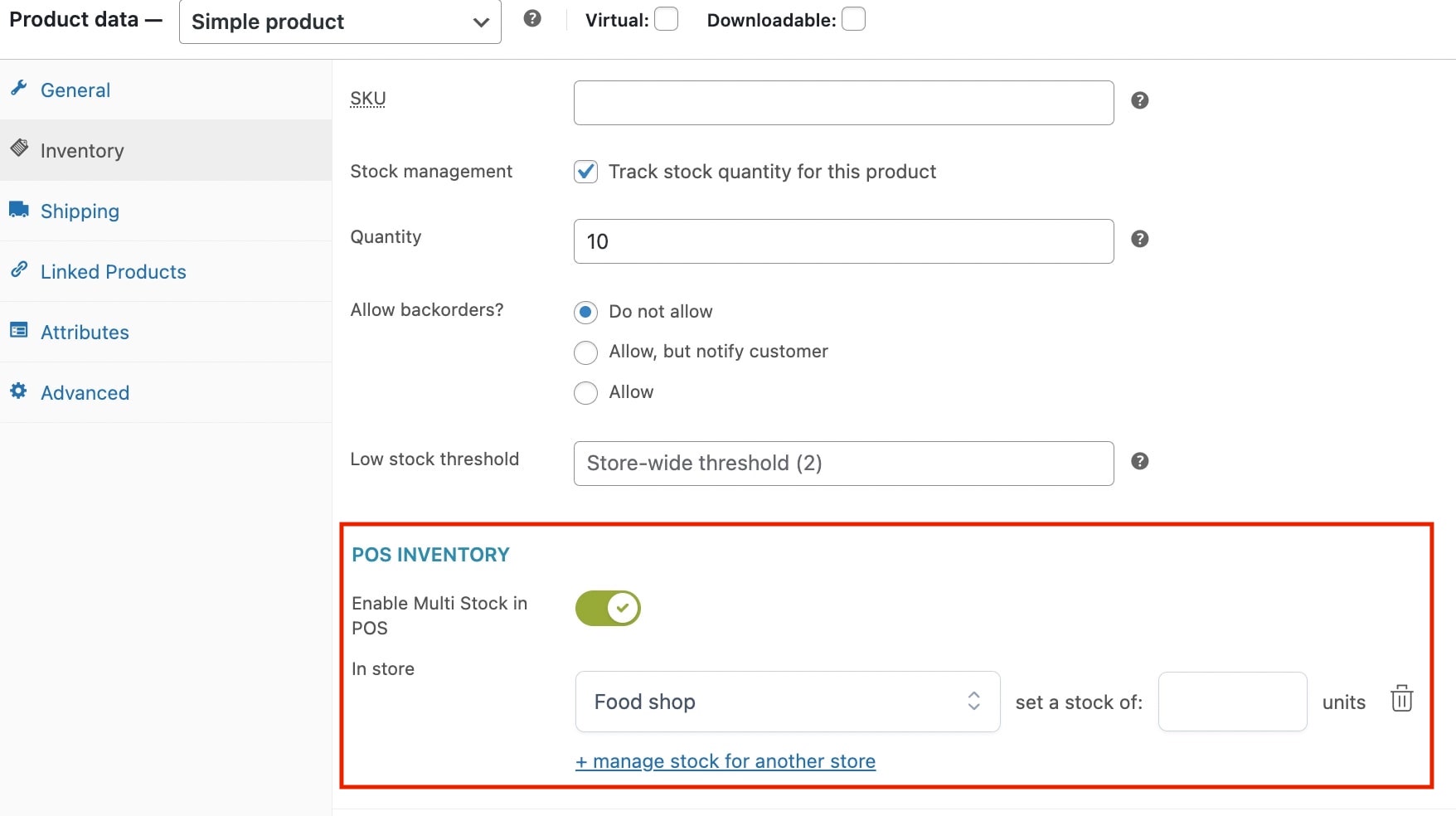
Task: Open the Simple product type dropdown
Action: pyautogui.click(x=340, y=22)
